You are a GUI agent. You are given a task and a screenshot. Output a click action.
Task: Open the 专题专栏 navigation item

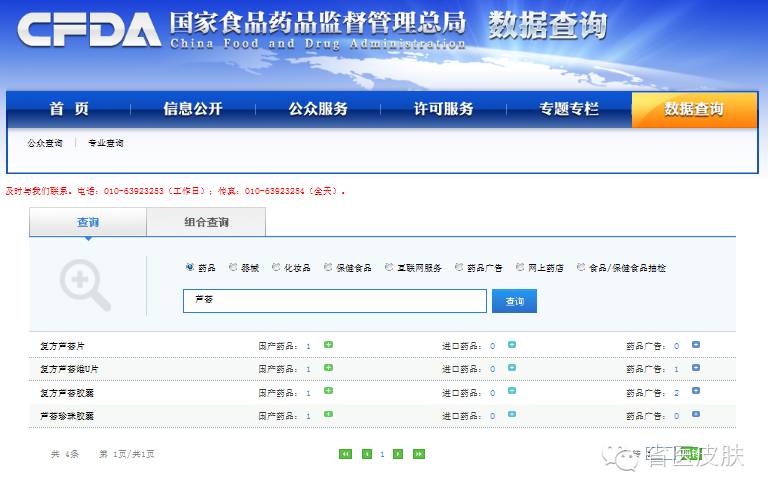click(569, 109)
